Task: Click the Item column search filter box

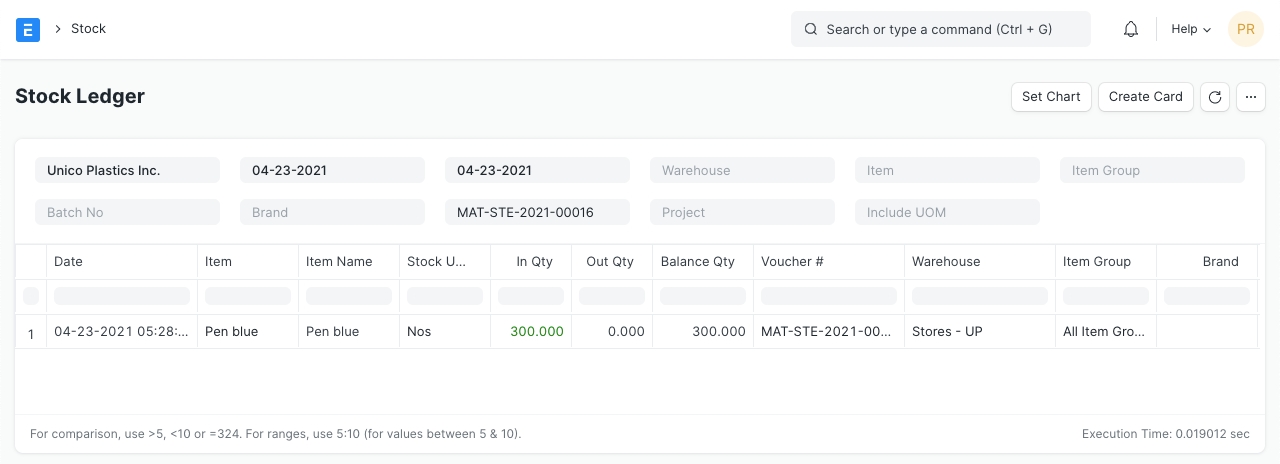Action: click(248, 296)
